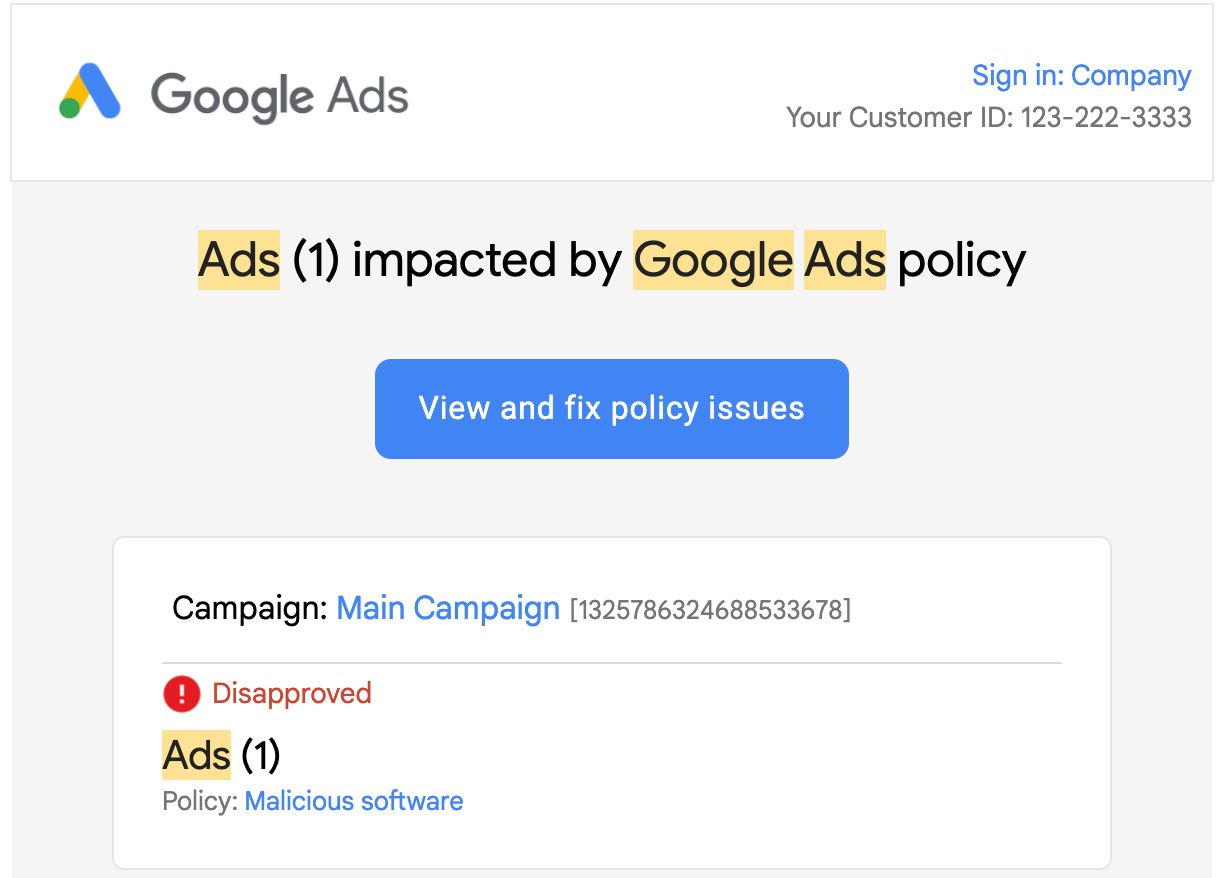The width and height of the screenshot is (1222, 878).
Task: Open the Main Campaign link
Action: coord(448,608)
